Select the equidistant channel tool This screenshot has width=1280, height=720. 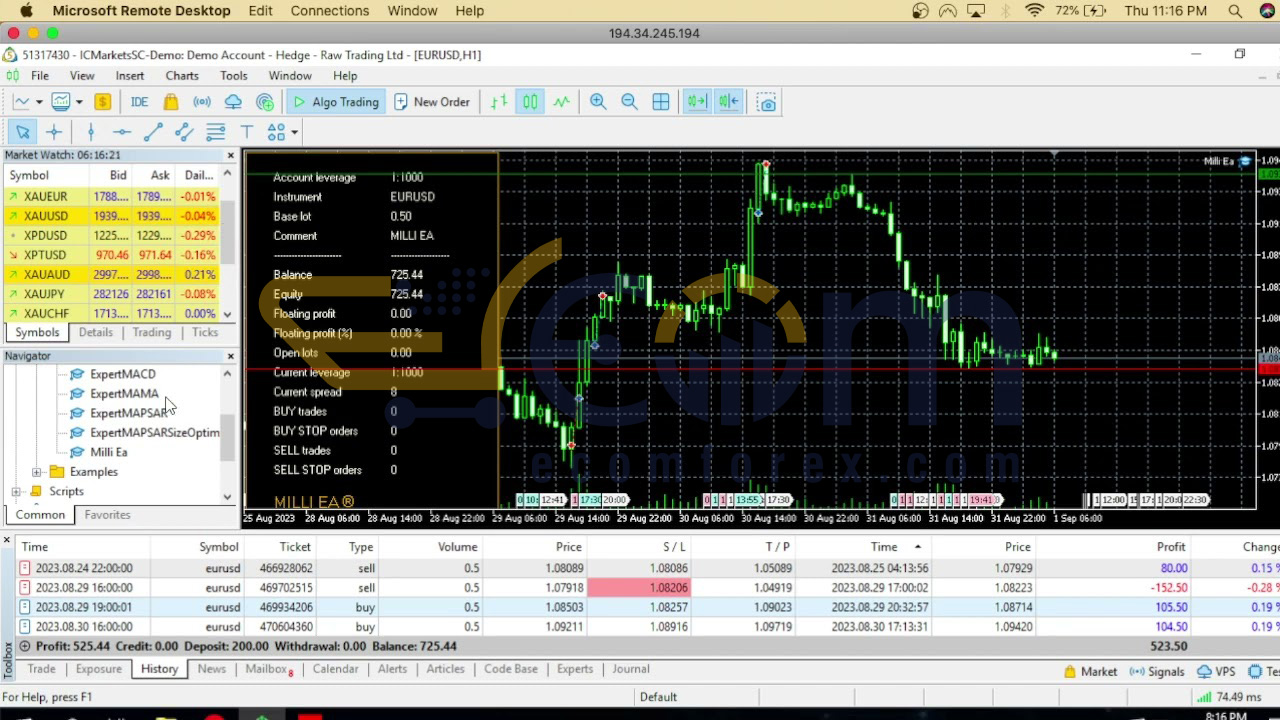184,132
